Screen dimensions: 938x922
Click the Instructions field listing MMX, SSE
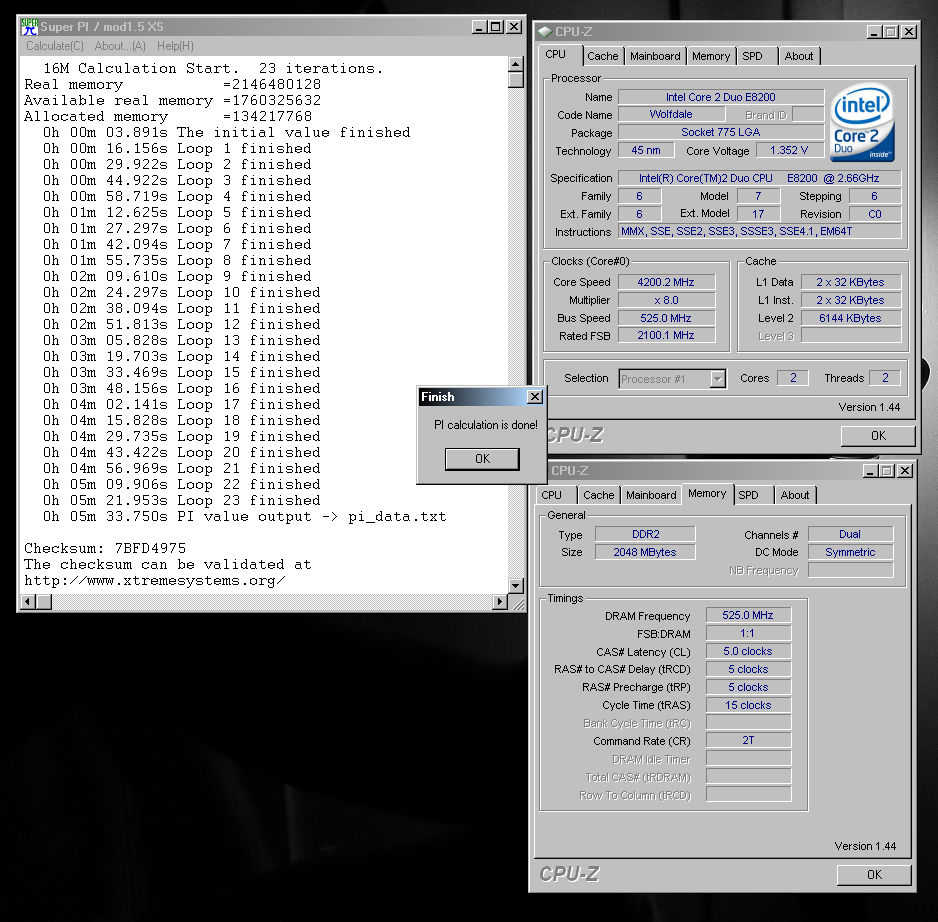759,232
